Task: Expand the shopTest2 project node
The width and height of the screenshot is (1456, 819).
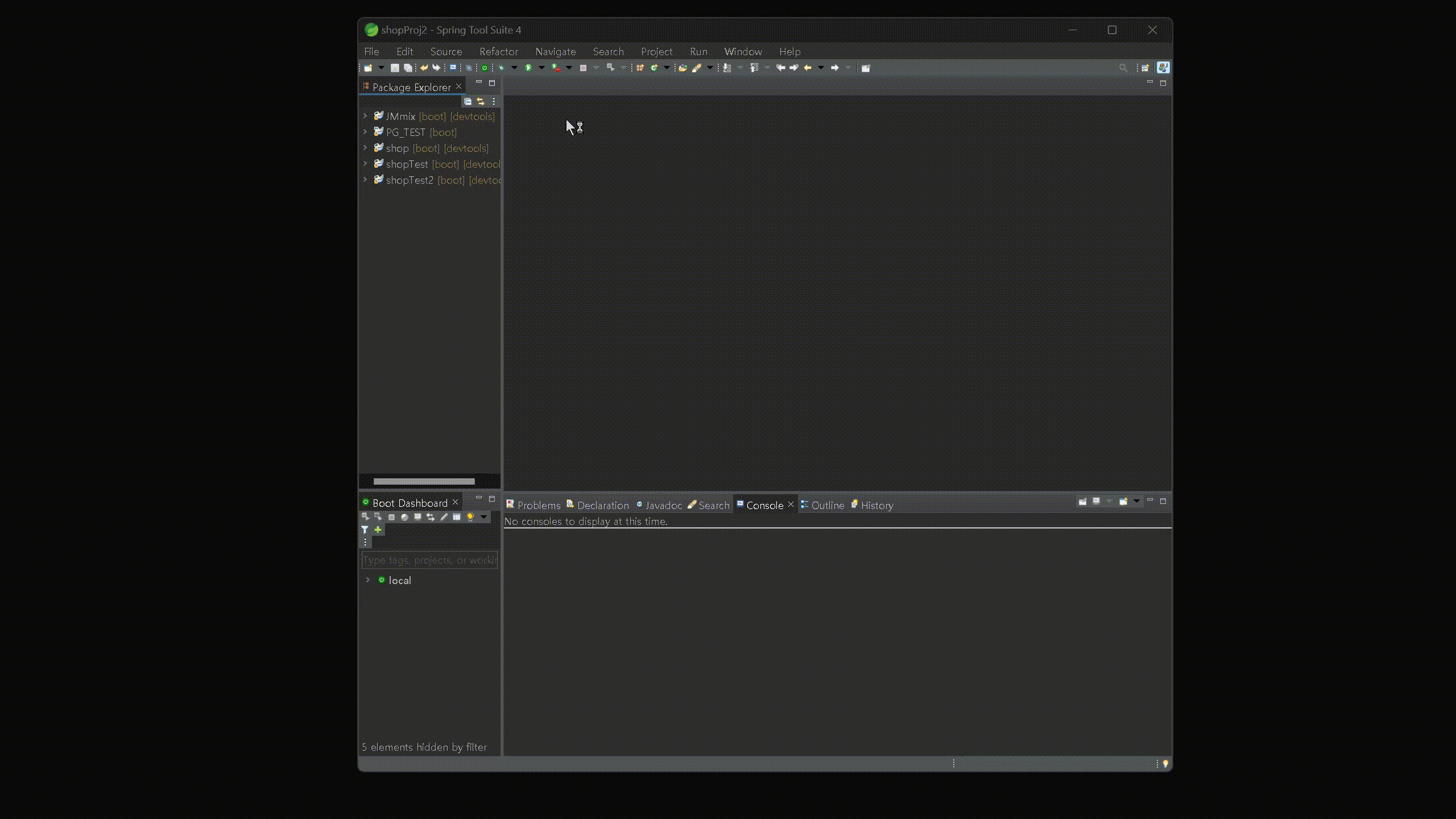Action: [x=365, y=180]
